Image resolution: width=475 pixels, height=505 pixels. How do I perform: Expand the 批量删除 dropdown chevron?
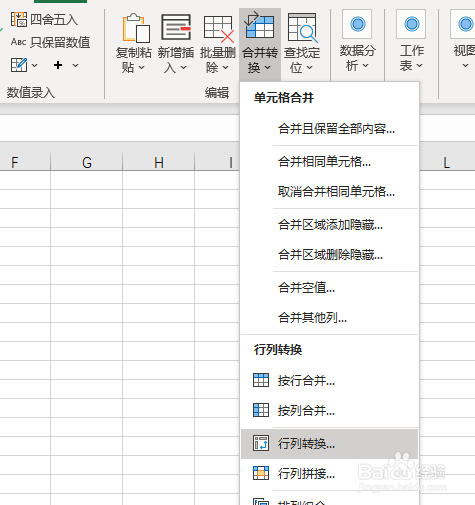[x=226, y=68]
